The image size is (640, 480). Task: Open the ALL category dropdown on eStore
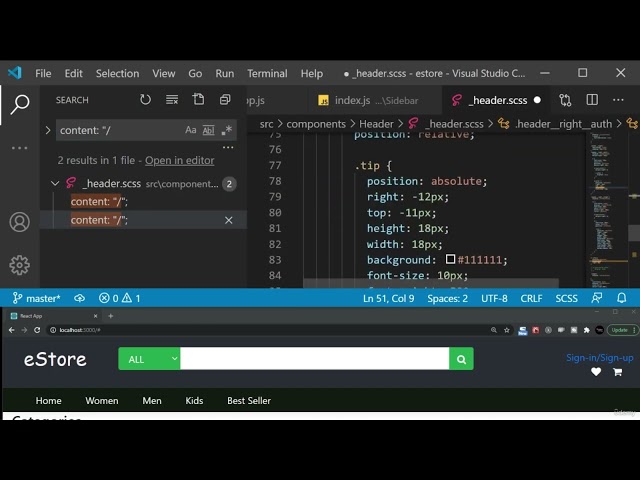[x=149, y=359]
